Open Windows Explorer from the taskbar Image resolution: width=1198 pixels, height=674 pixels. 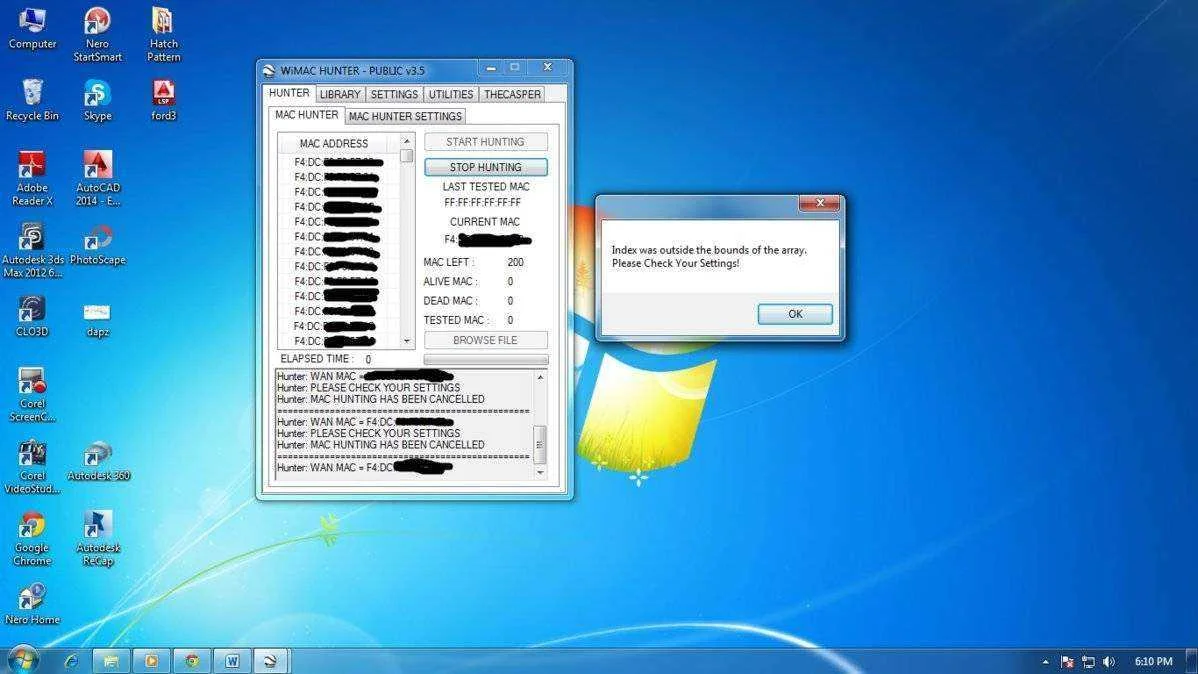pos(111,661)
